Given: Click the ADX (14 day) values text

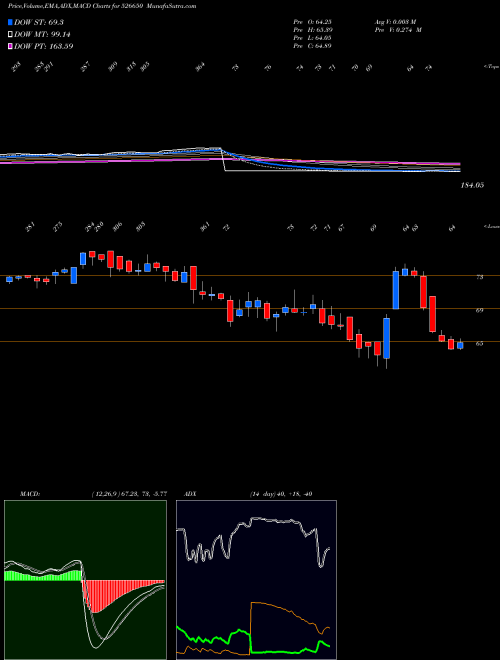Looking at the screenshot, I should [x=280, y=494].
